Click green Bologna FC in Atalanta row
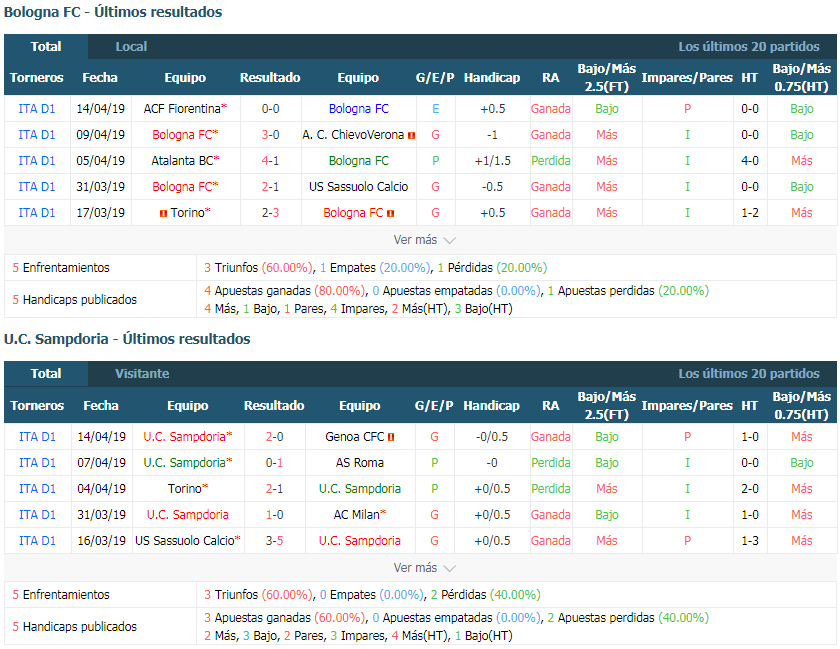This screenshot has height=649, width=840. [x=358, y=161]
